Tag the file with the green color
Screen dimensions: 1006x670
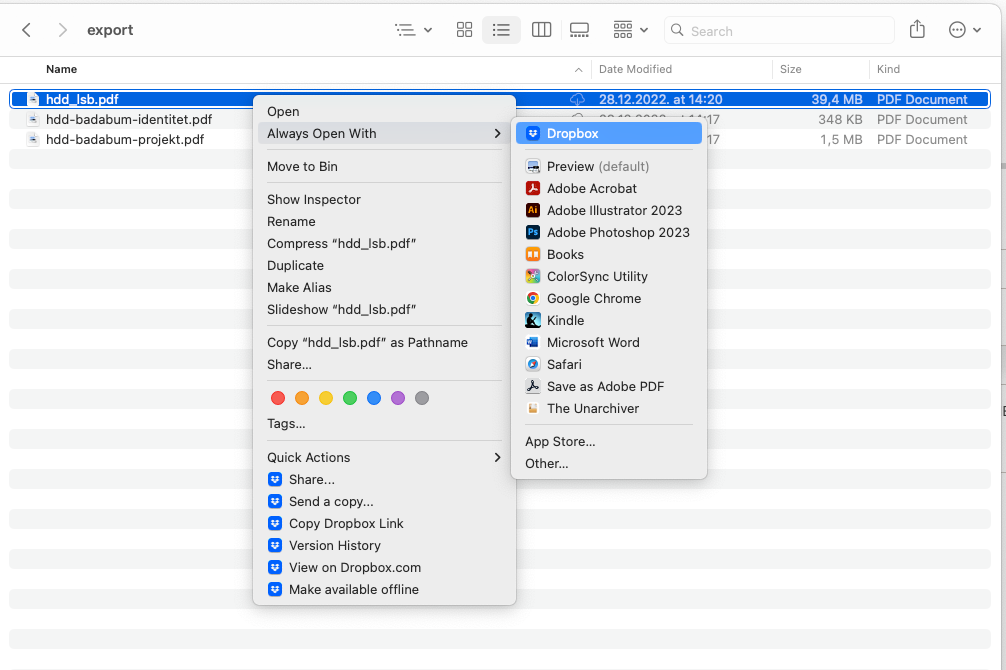[x=349, y=398]
